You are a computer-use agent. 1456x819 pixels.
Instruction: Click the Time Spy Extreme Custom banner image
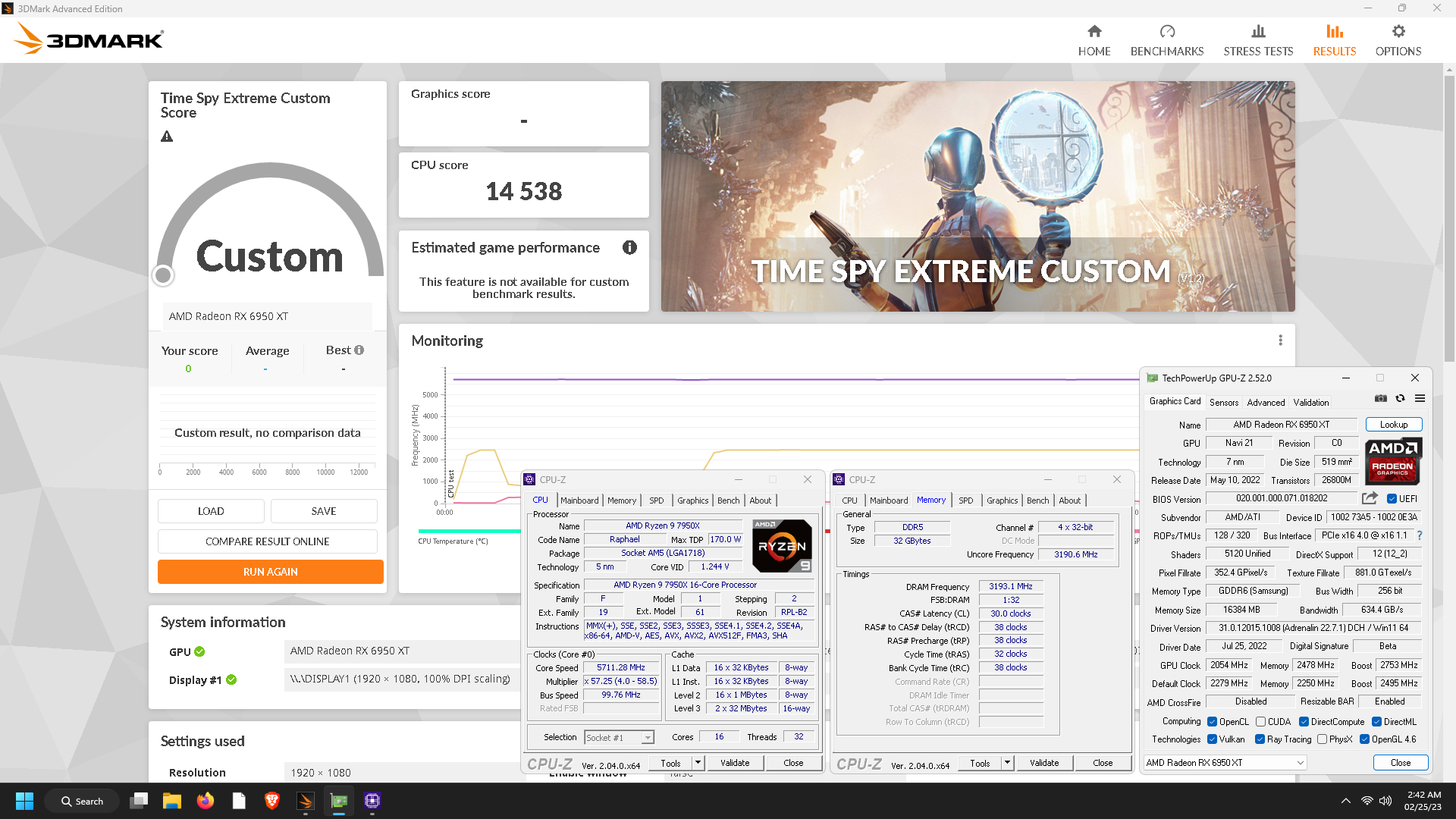point(977,196)
